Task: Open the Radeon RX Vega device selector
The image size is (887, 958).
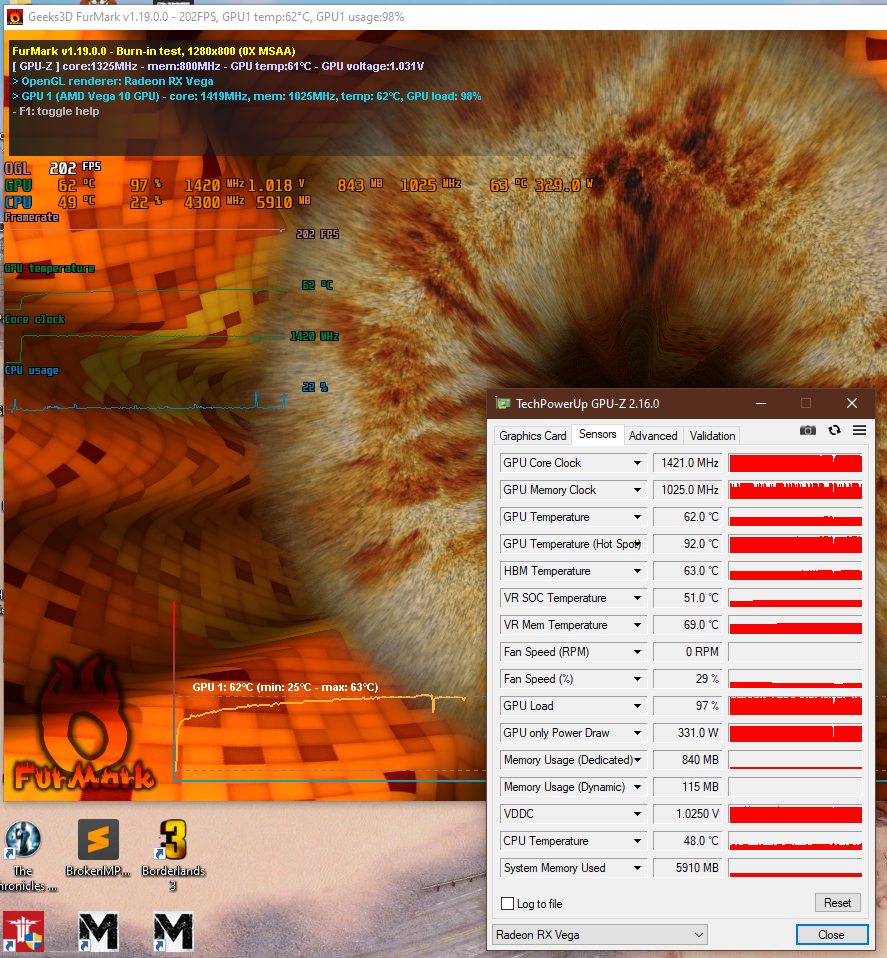Action: click(600, 935)
